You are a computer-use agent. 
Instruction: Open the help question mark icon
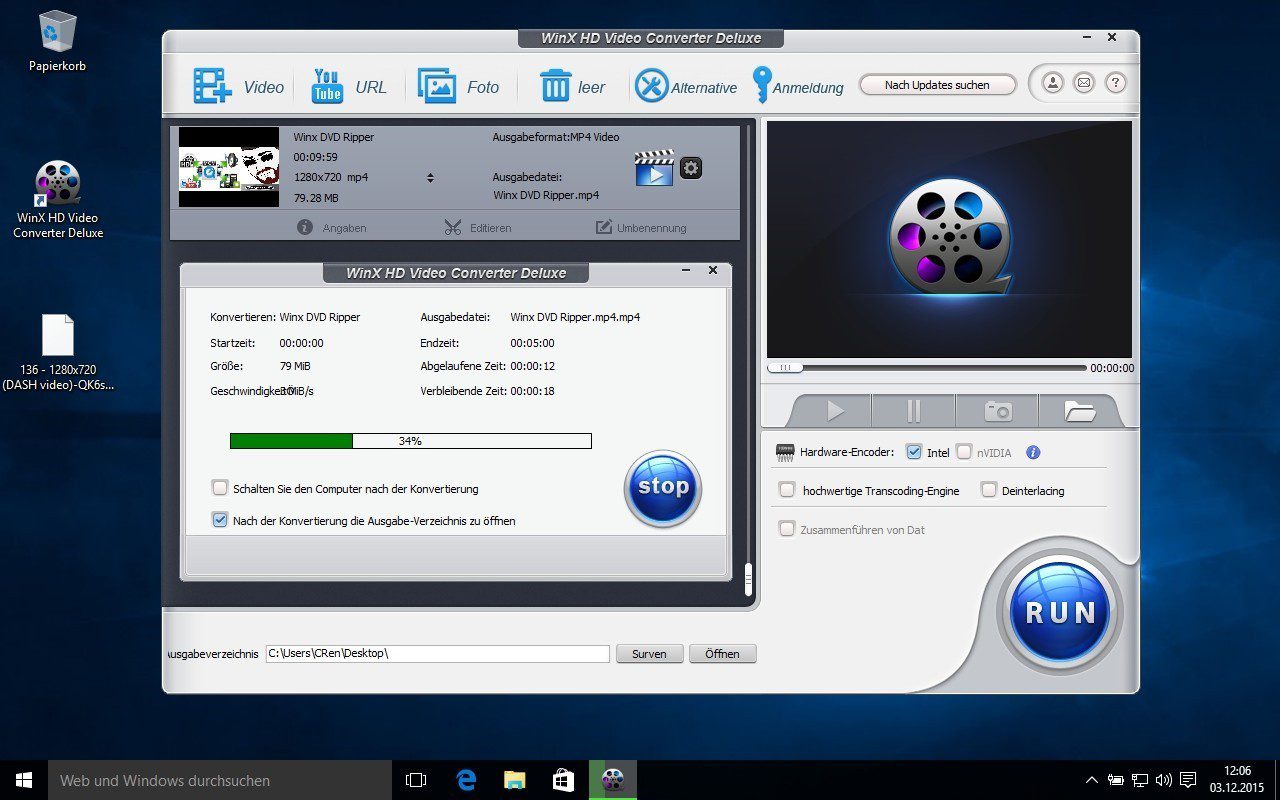coord(1116,83)
